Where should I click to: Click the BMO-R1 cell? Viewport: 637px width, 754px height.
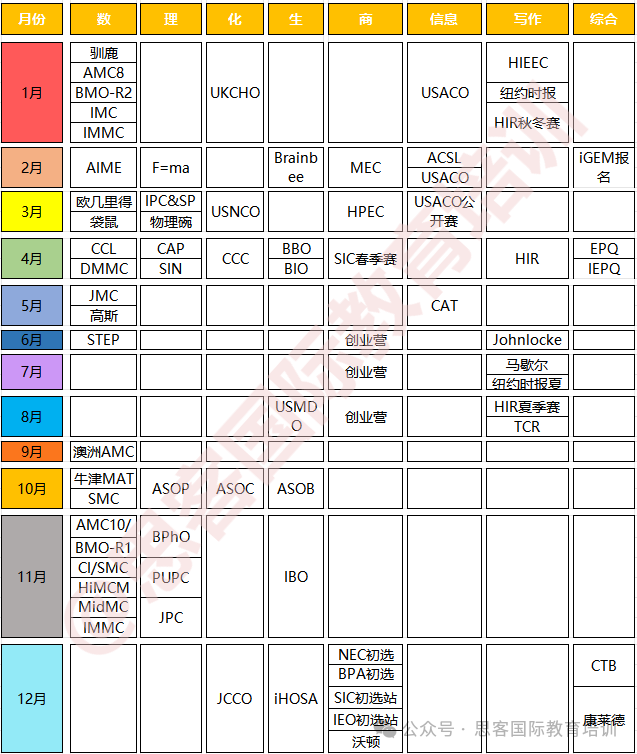point(103,548)
